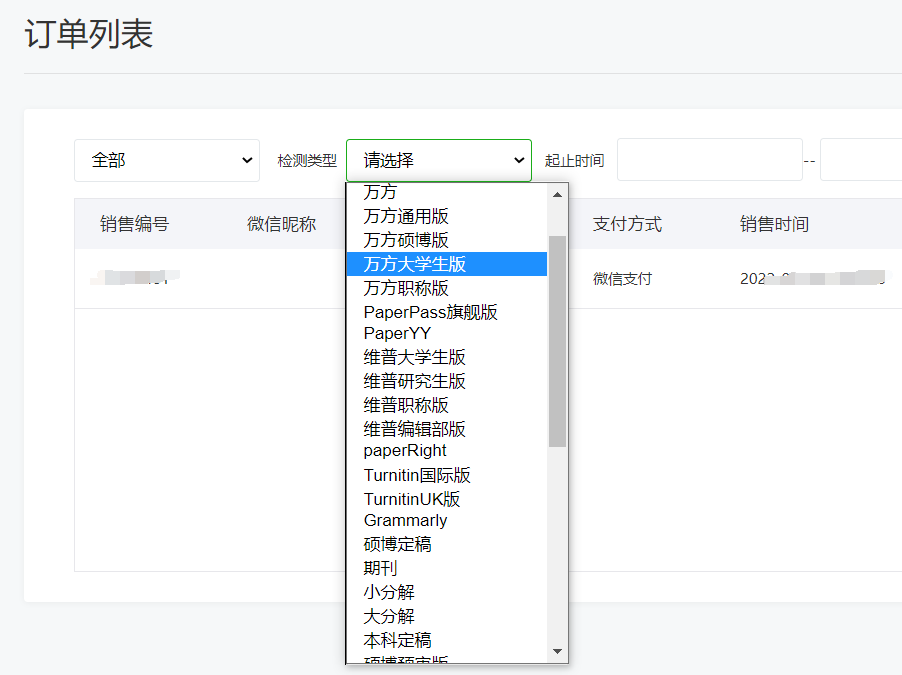Click the 支付方式 column header
Image resolution: width=902 pixels, height=675 pixels.
point(628,224)
